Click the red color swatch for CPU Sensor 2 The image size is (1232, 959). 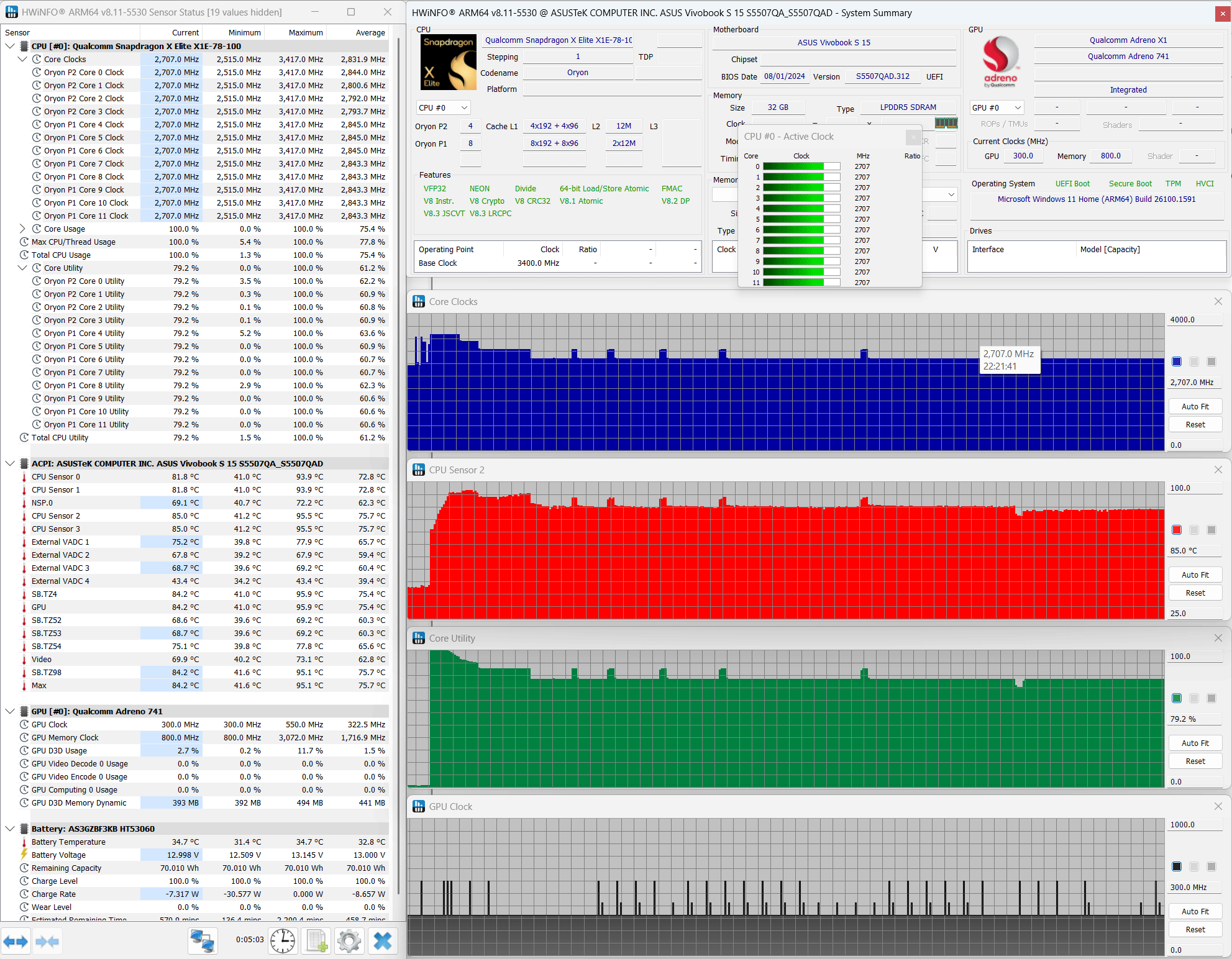[1176, 530]
